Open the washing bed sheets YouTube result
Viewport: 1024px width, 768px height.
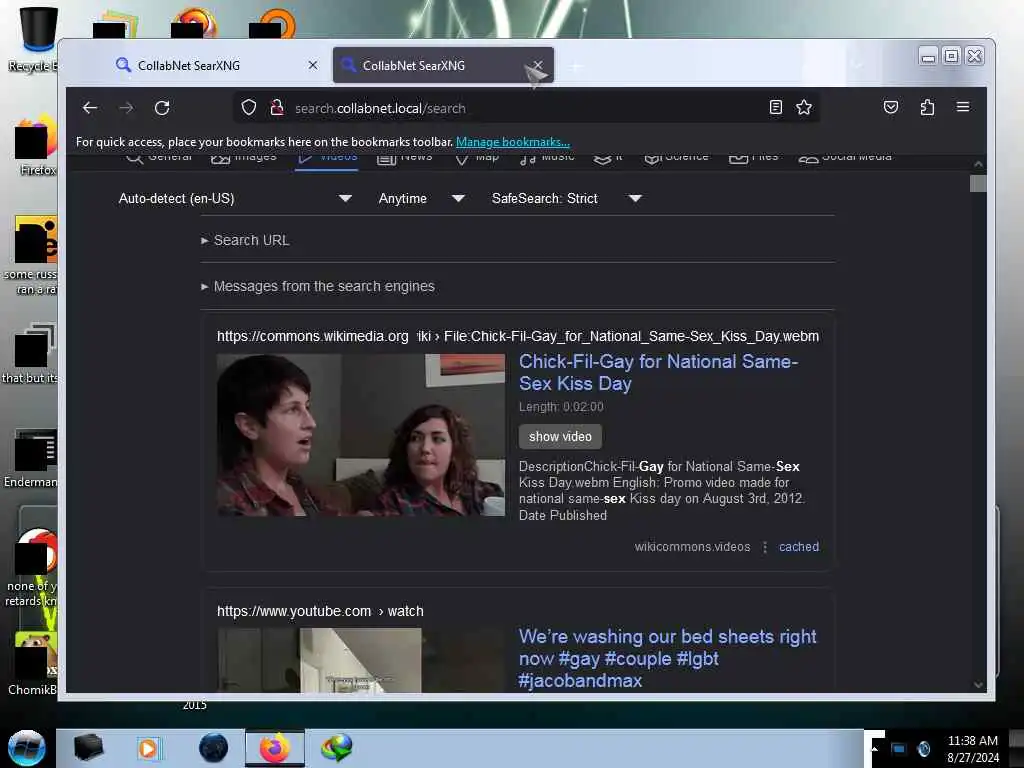667,658
